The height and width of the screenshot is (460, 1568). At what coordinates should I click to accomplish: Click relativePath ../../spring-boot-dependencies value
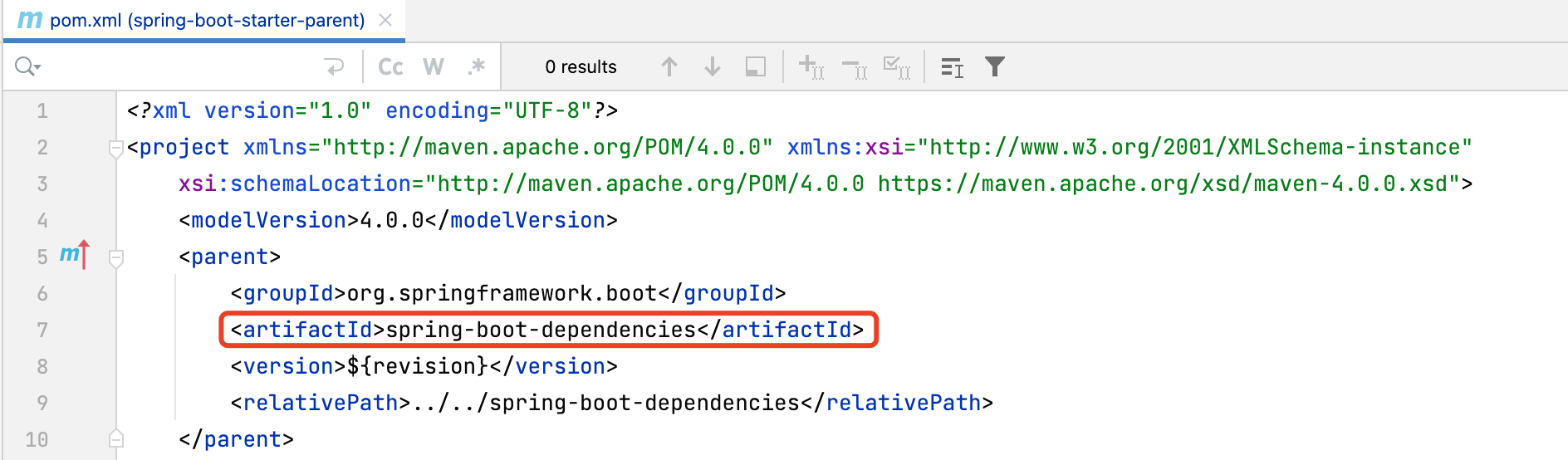tap(605, 403)
